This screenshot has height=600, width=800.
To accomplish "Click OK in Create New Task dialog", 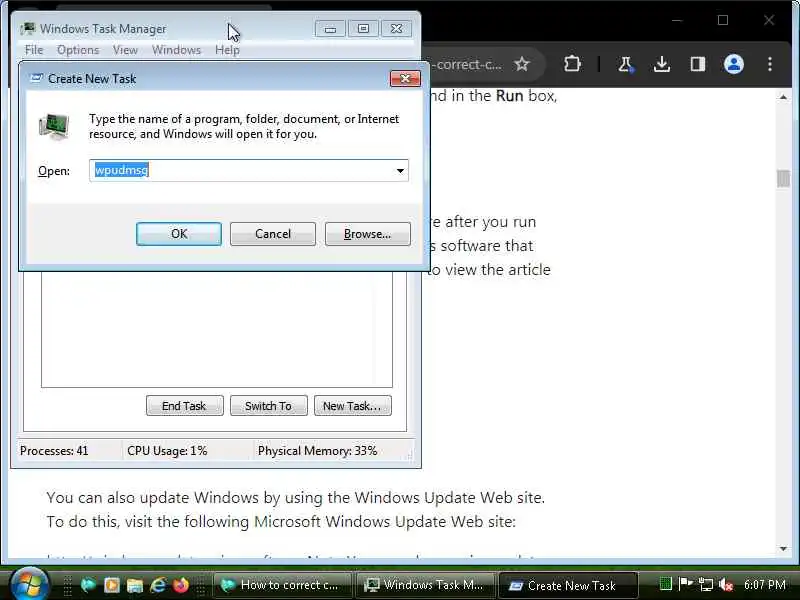I will (x=179, y=234).
